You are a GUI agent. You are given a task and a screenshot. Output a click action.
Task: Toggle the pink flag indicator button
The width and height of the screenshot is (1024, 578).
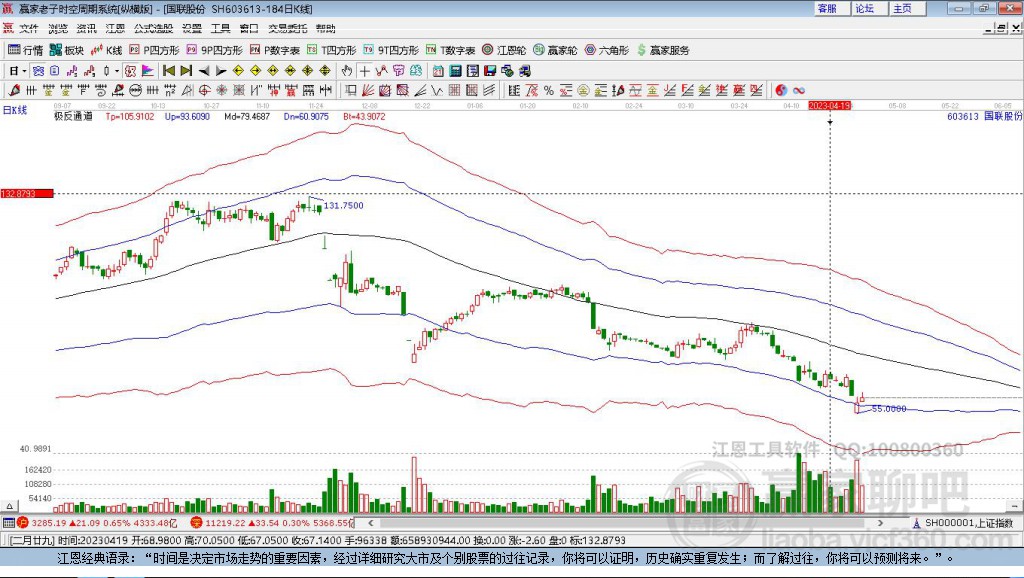pyautogui.click(x=148, y=71)
